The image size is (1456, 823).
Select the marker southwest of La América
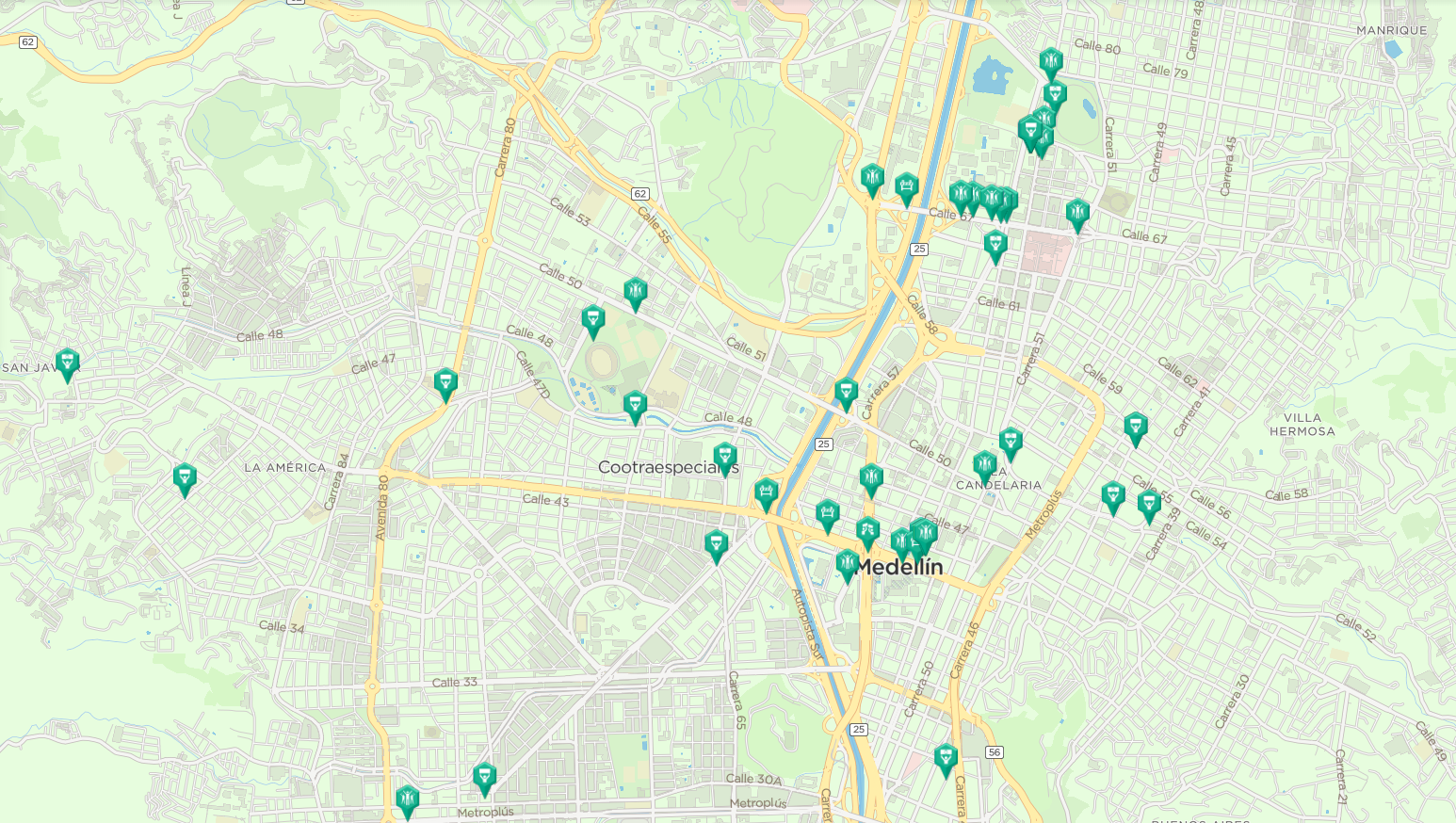185,478
